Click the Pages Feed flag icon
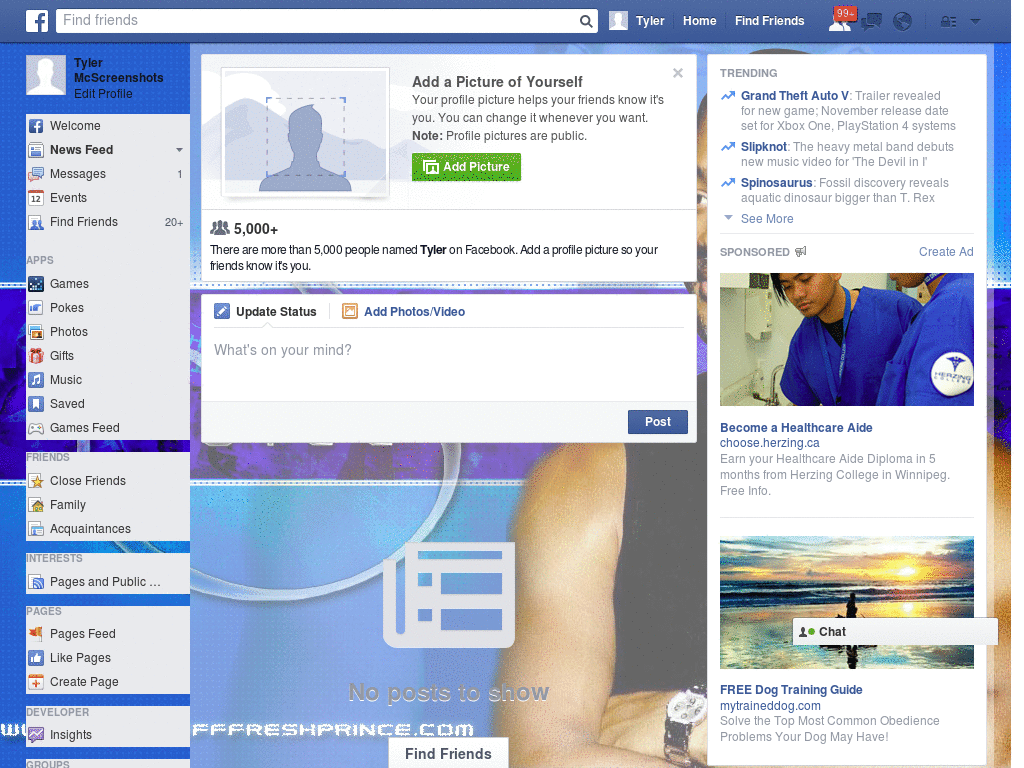 pyautogui.click(x=37, y=634)
